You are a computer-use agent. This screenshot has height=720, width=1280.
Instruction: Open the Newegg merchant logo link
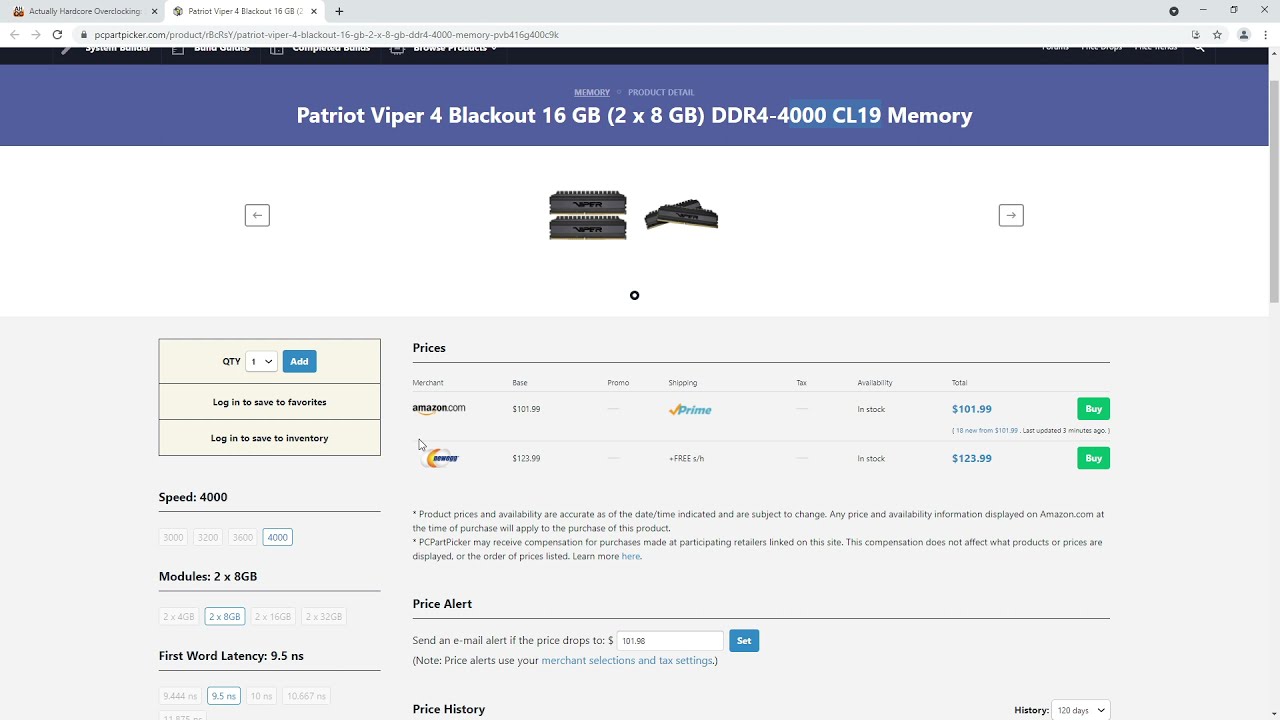442,458
